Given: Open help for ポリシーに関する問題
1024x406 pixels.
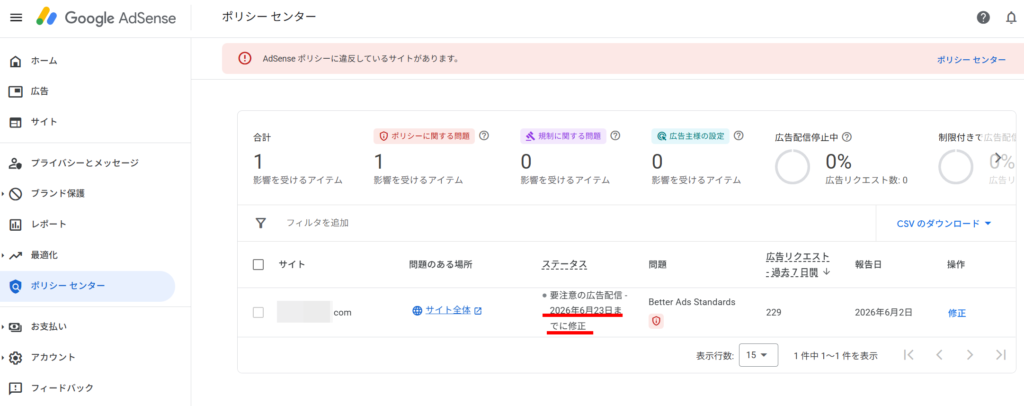Looking at the screenshot, I should [484, 136].
